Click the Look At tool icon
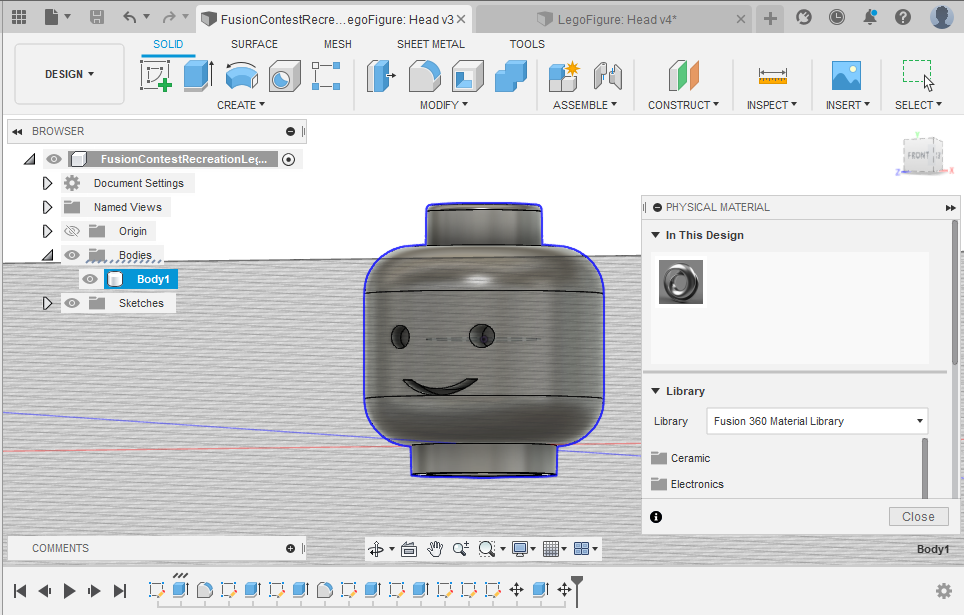 pyautogui.click(x=409, y=549)
